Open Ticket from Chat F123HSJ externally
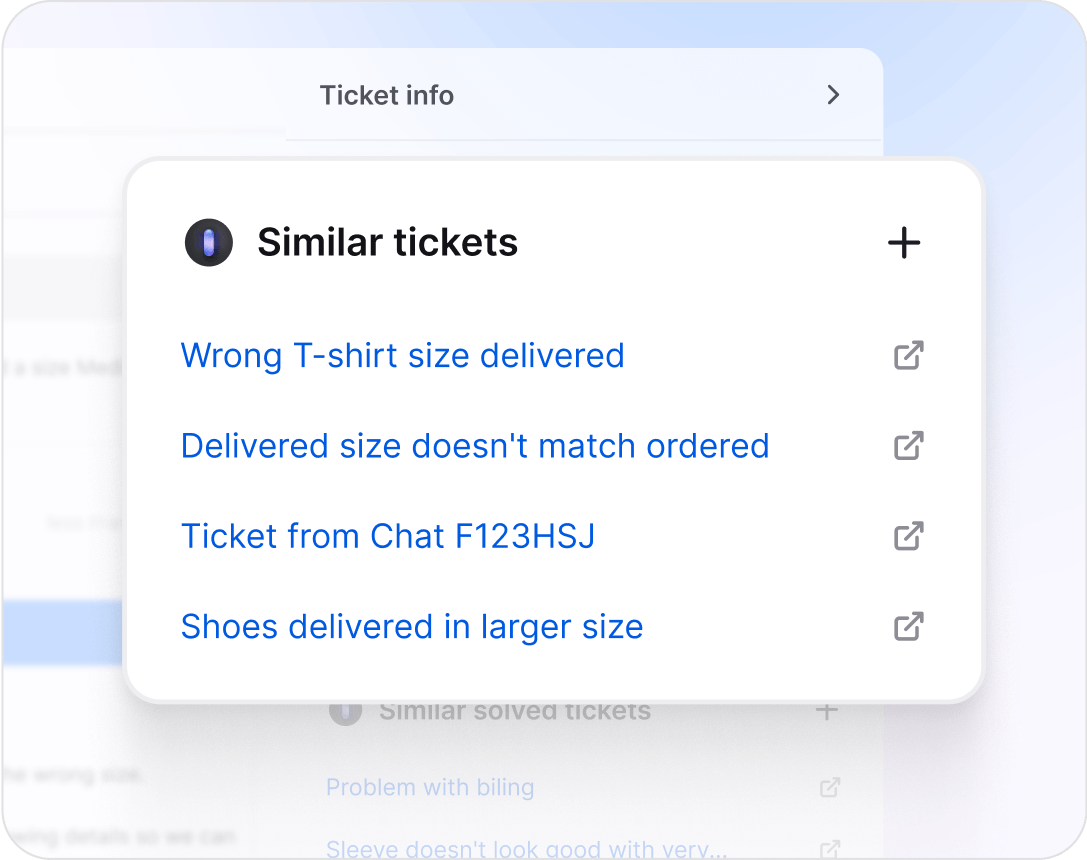 [908, 536]
